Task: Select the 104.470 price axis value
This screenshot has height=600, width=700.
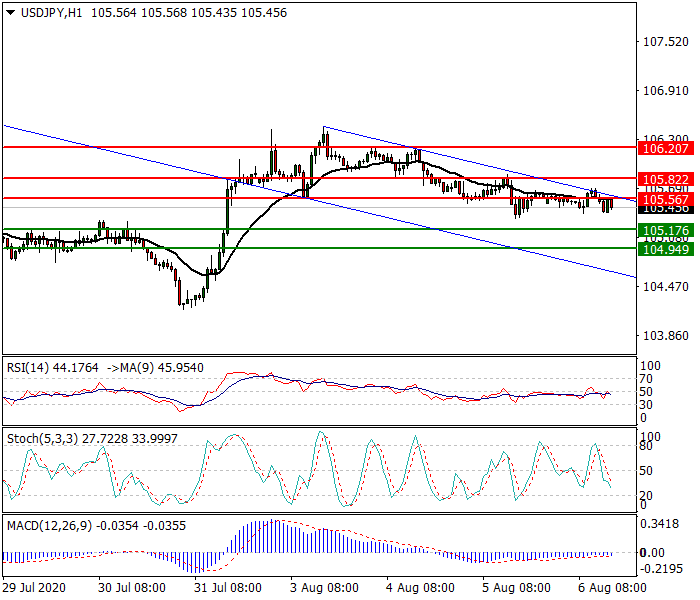Action: [x=666, y=287]
